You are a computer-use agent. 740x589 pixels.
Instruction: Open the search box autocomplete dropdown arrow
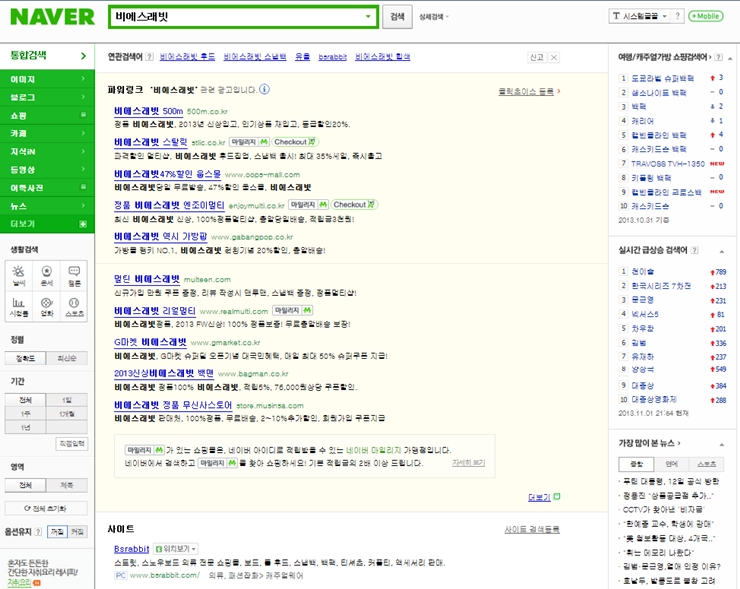(x=368, y=17)
